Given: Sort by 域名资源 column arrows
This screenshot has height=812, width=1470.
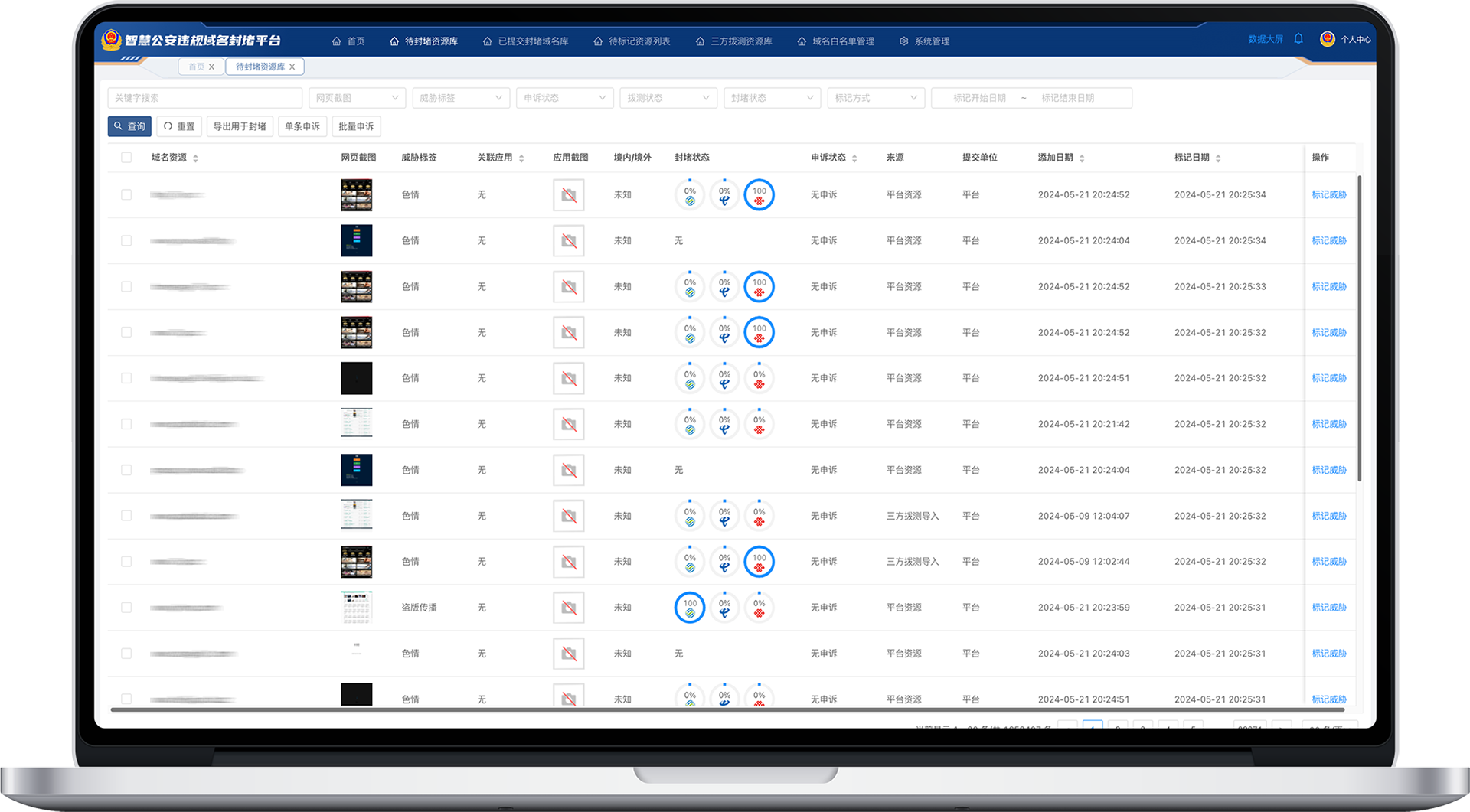Looking at the screenshot, I should coord(196,158).
